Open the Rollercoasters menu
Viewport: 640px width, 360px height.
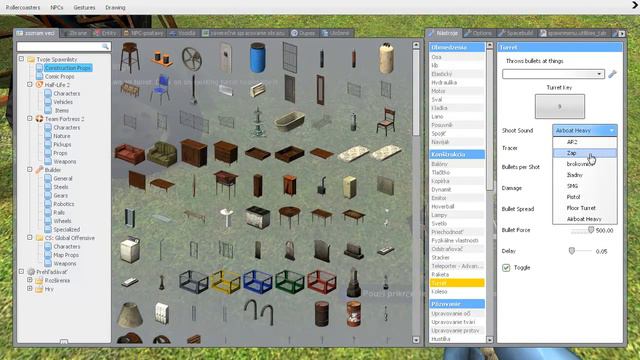pos(23,7)
